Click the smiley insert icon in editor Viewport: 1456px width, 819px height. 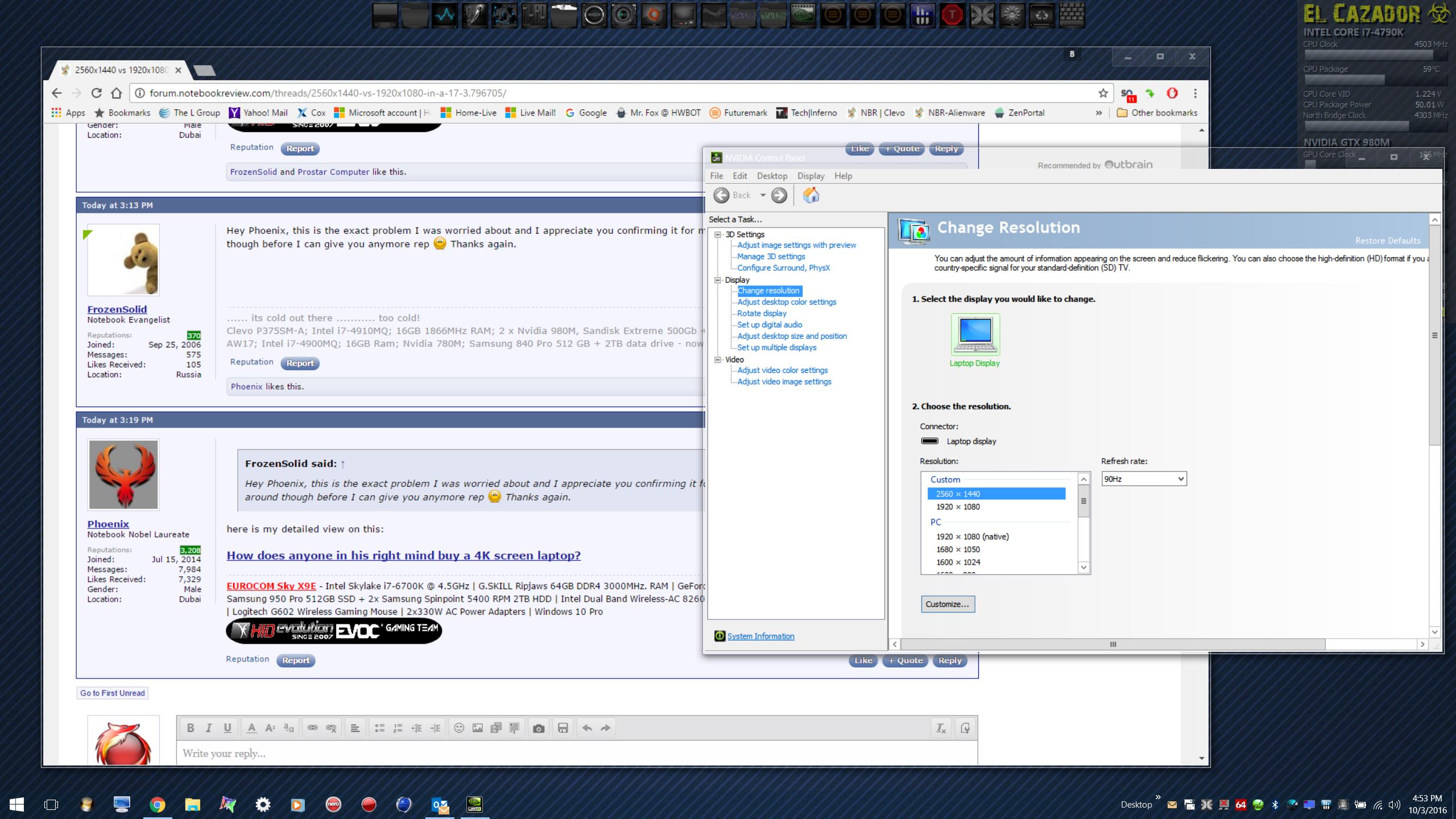tap(459, 728)
